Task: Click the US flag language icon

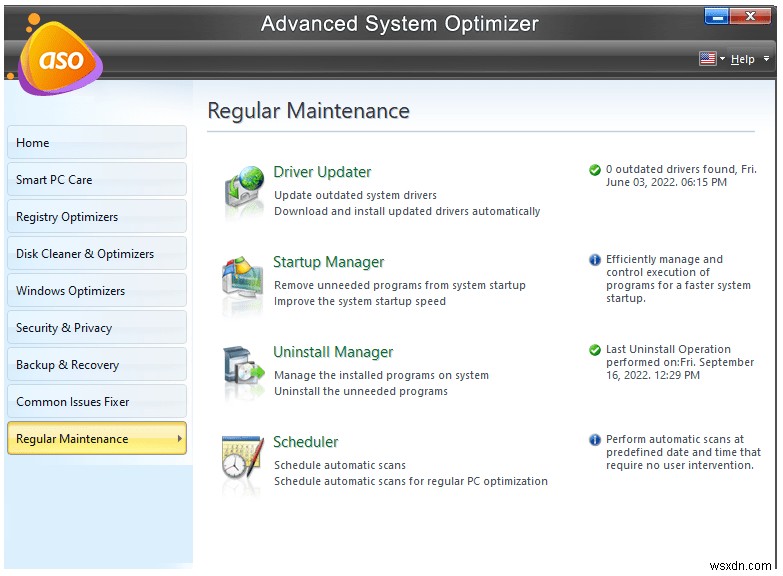Action: [708, 59]
